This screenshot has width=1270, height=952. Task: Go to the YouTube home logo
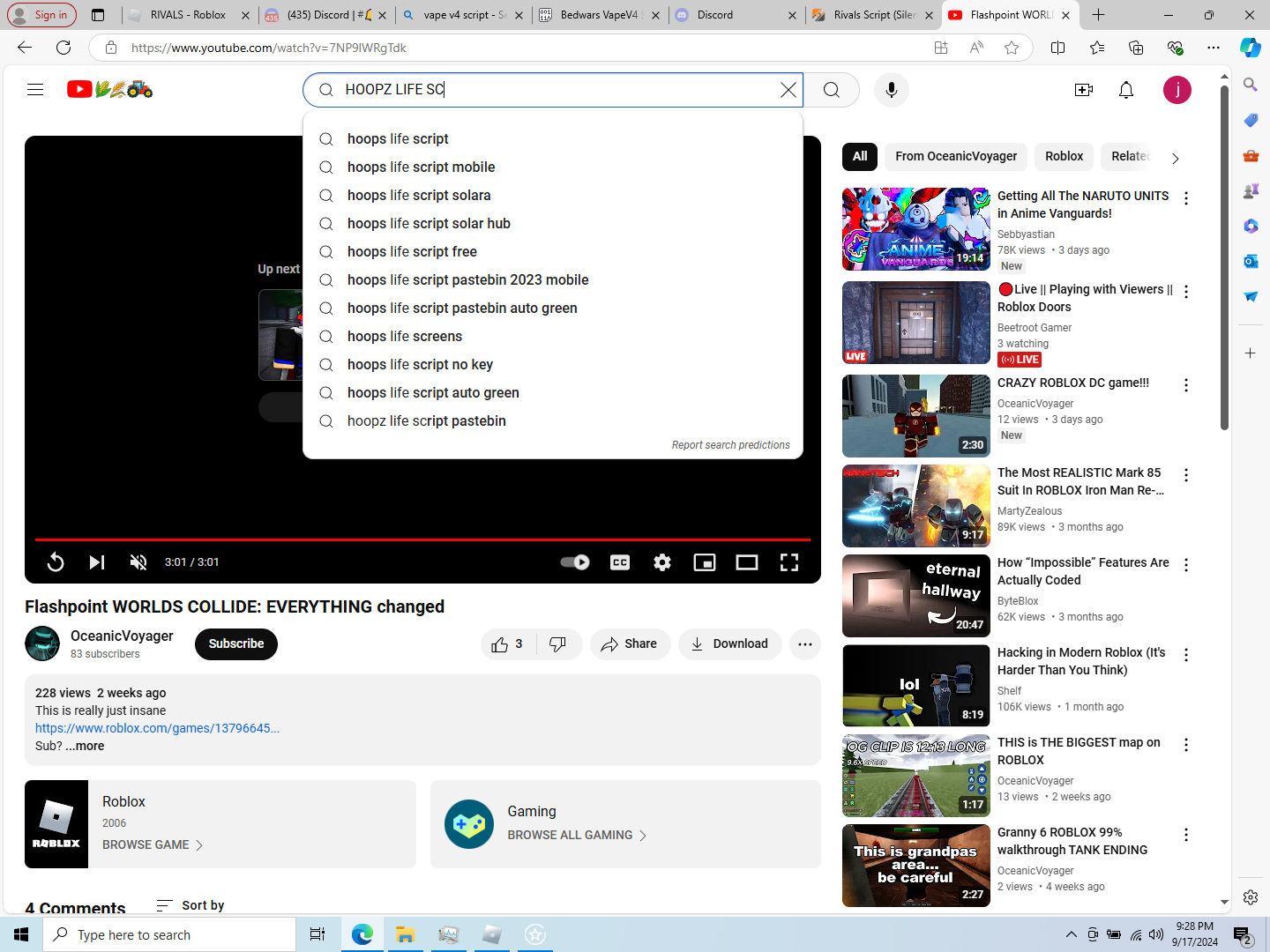[110, 89]
